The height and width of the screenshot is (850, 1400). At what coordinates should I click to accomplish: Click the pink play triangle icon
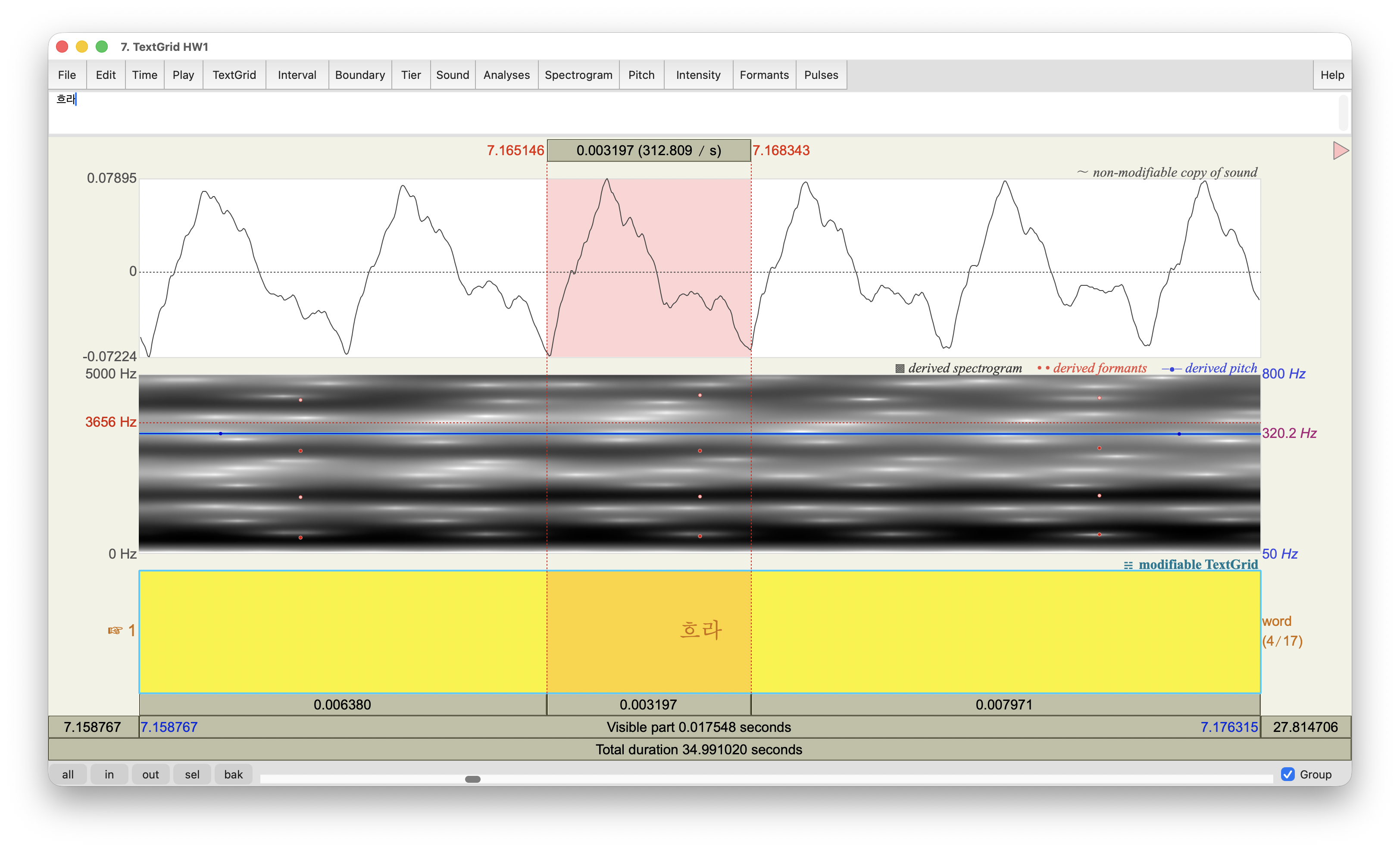pyautogui.click(x=1340, y=150)
